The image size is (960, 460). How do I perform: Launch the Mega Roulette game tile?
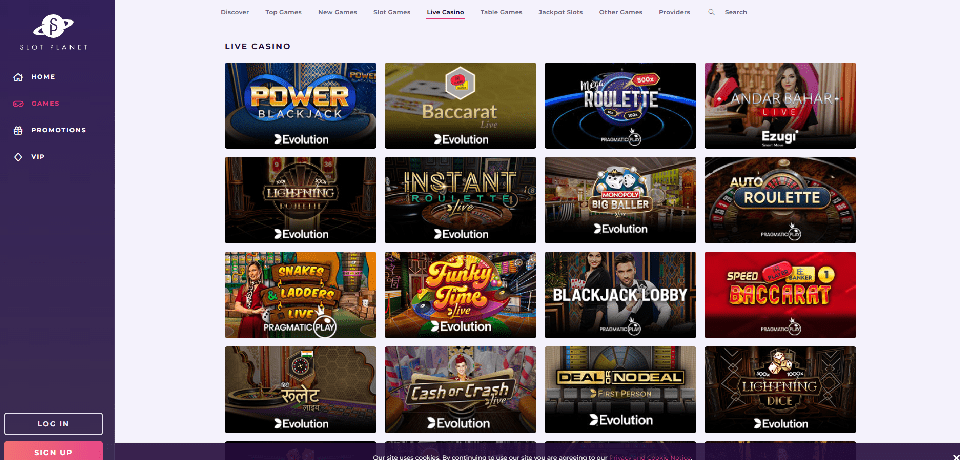pos(620,105)
